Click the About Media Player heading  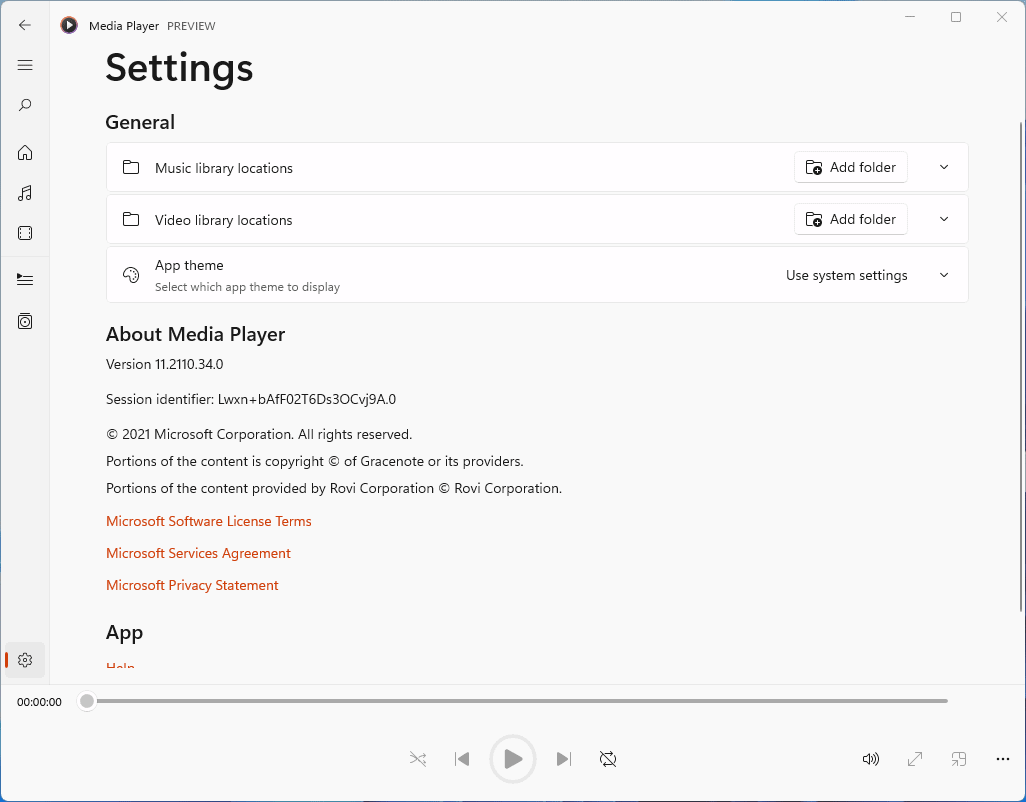click(196, 334)
